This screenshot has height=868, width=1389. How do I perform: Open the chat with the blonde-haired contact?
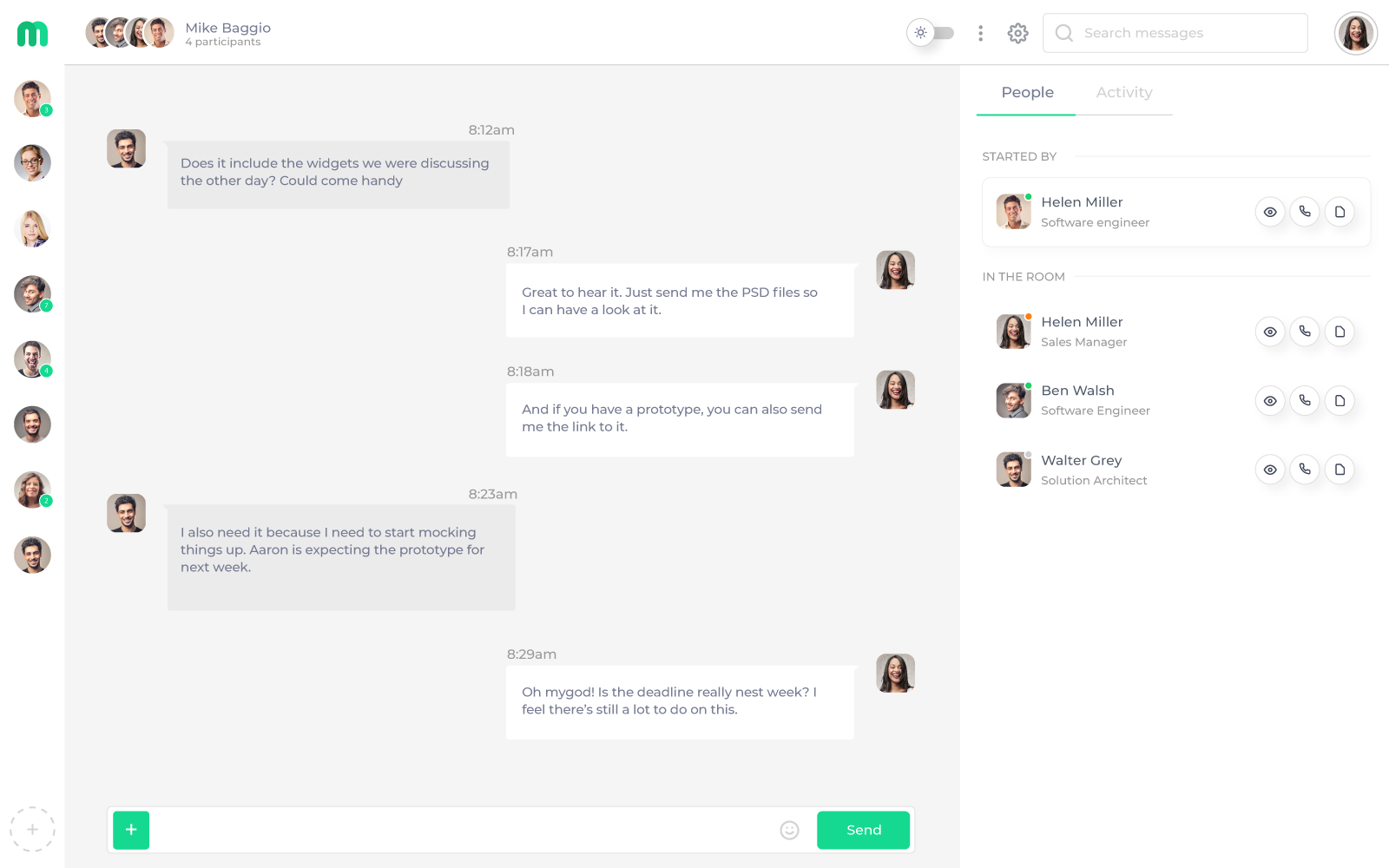[31, 228]
